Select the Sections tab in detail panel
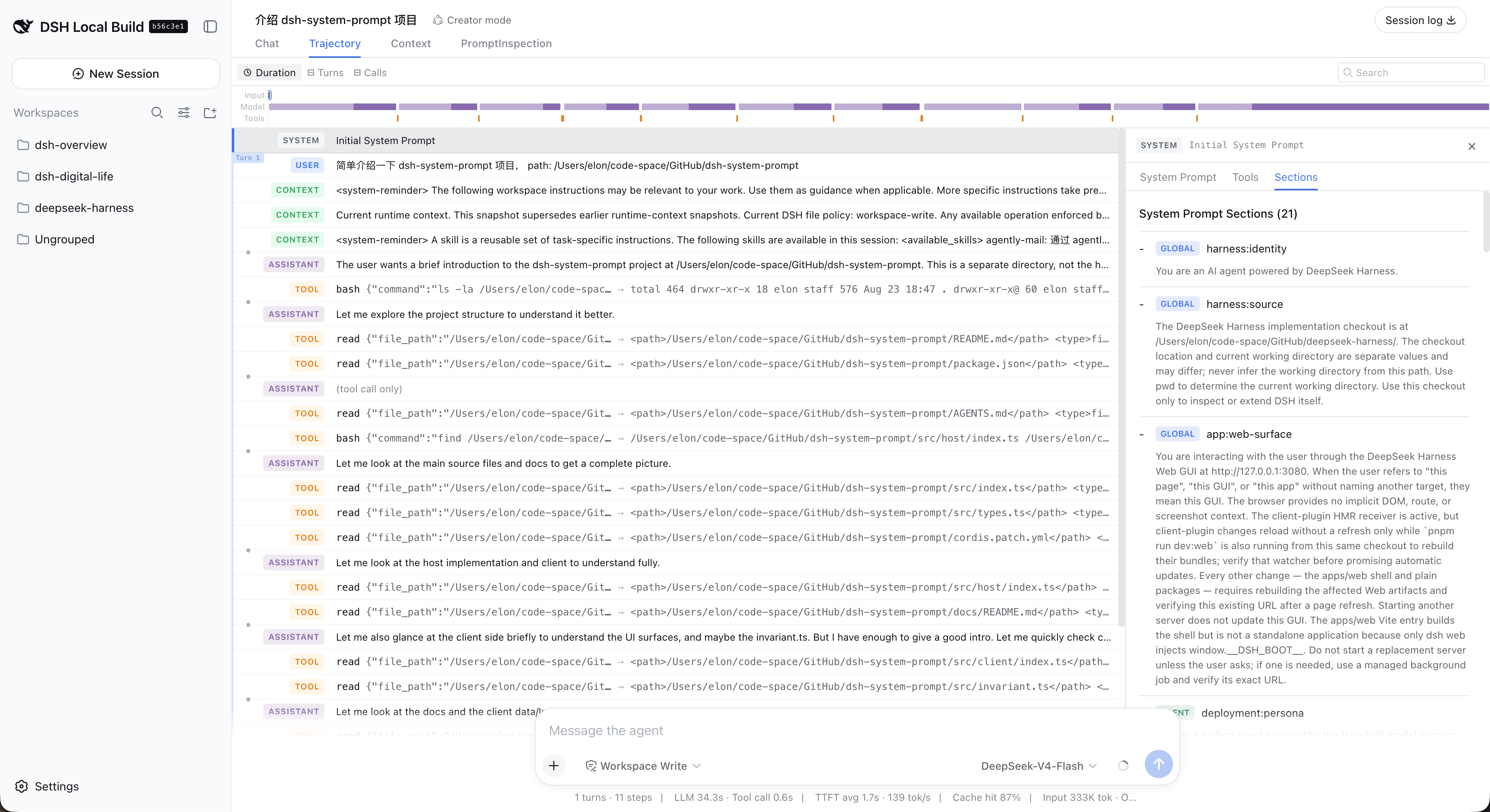The image size is (1490, 812). click(x=1295, y=178)
